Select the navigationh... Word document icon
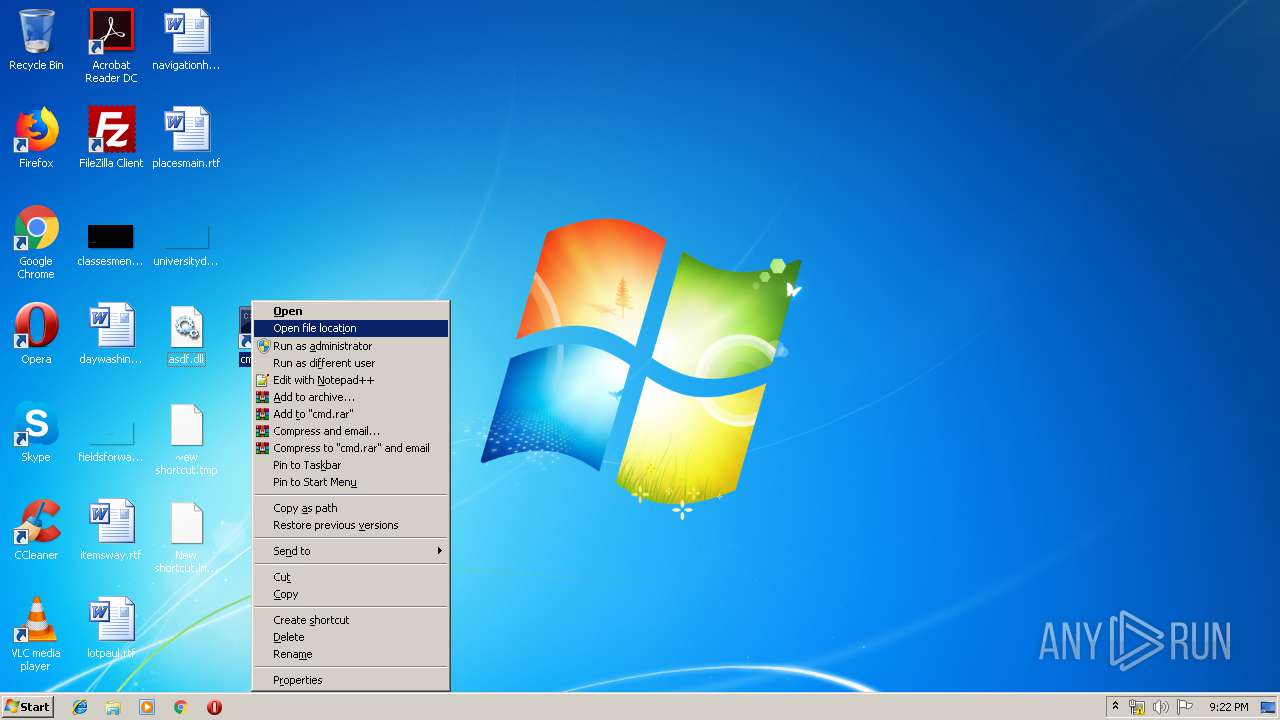Screen dimensions: 1280x720 pyautogui.click(x=186, y=42)
